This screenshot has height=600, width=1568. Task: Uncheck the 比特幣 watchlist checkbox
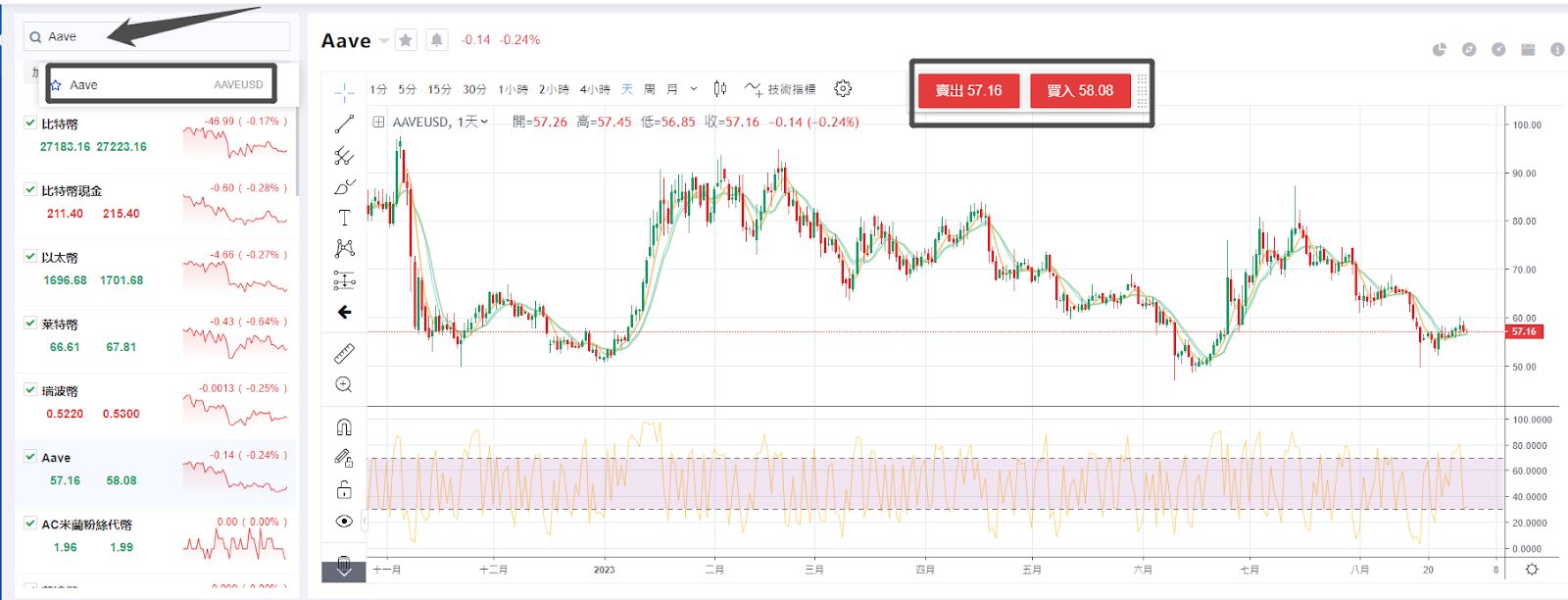tap(30, 123)
